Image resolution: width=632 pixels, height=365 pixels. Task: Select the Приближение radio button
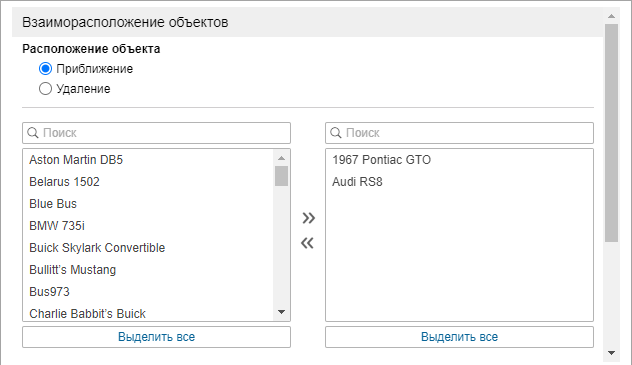tap(46, 68)
